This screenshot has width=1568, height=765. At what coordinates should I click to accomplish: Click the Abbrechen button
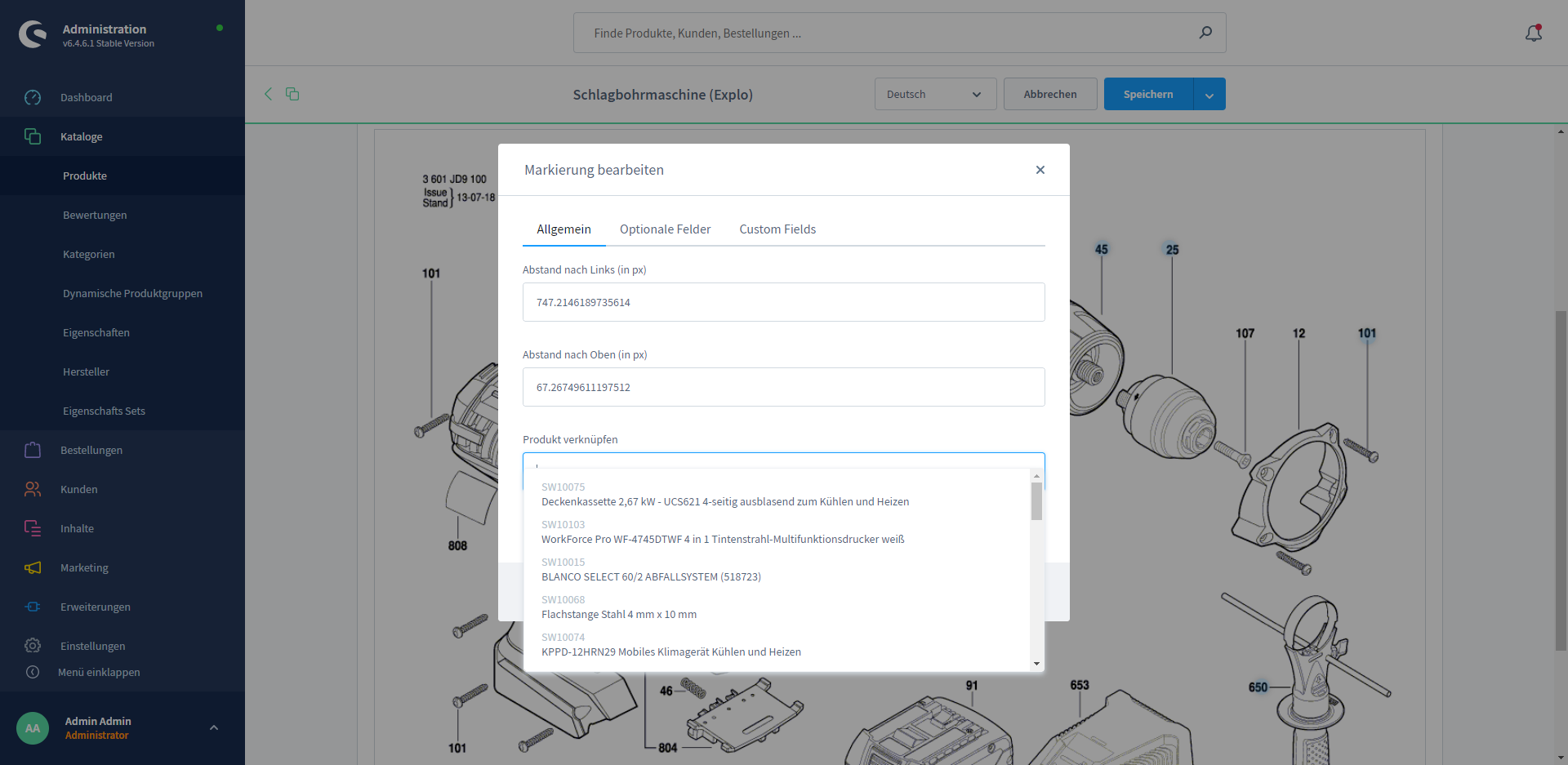coord(1049,94)
